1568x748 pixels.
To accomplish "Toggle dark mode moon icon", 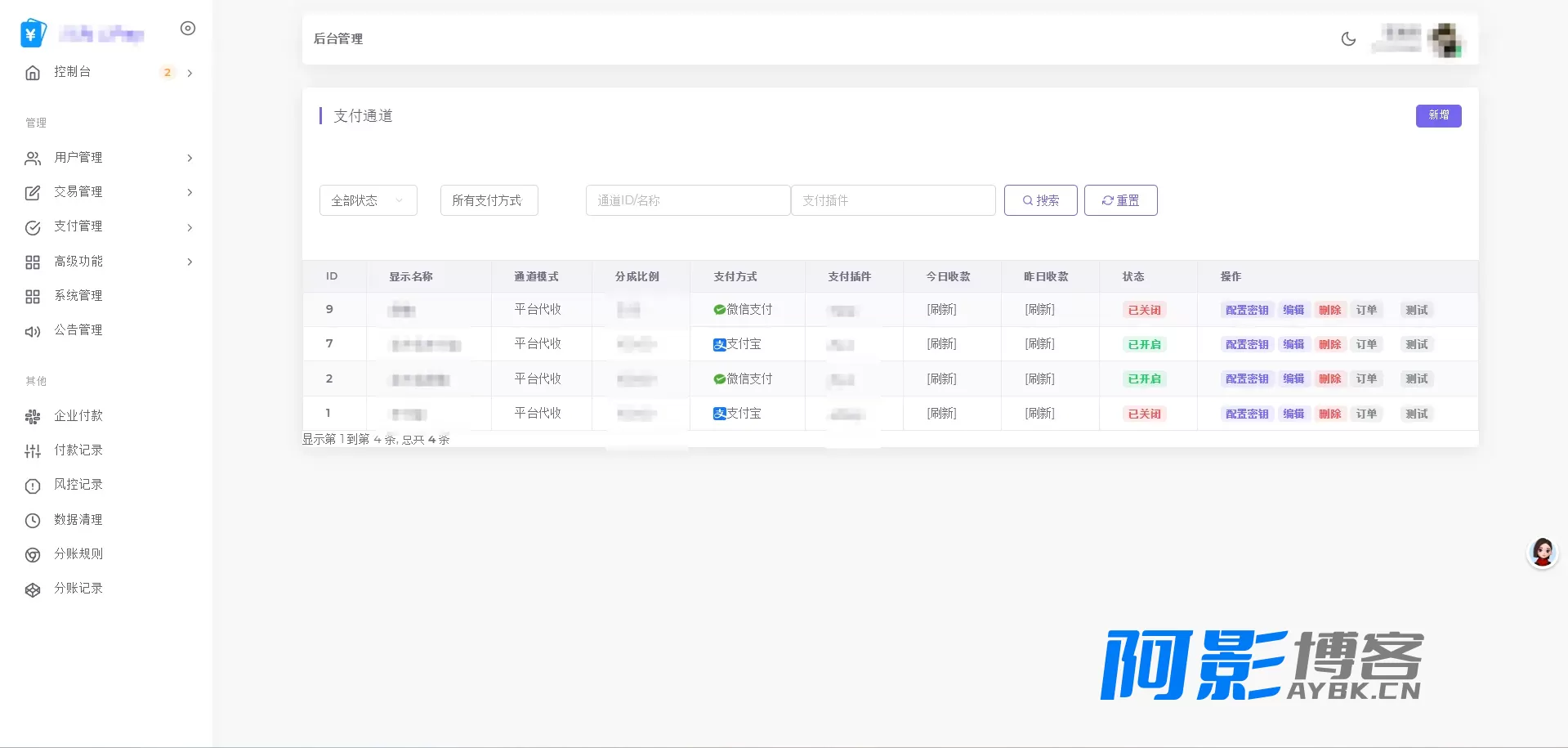I will (1348, 38).
